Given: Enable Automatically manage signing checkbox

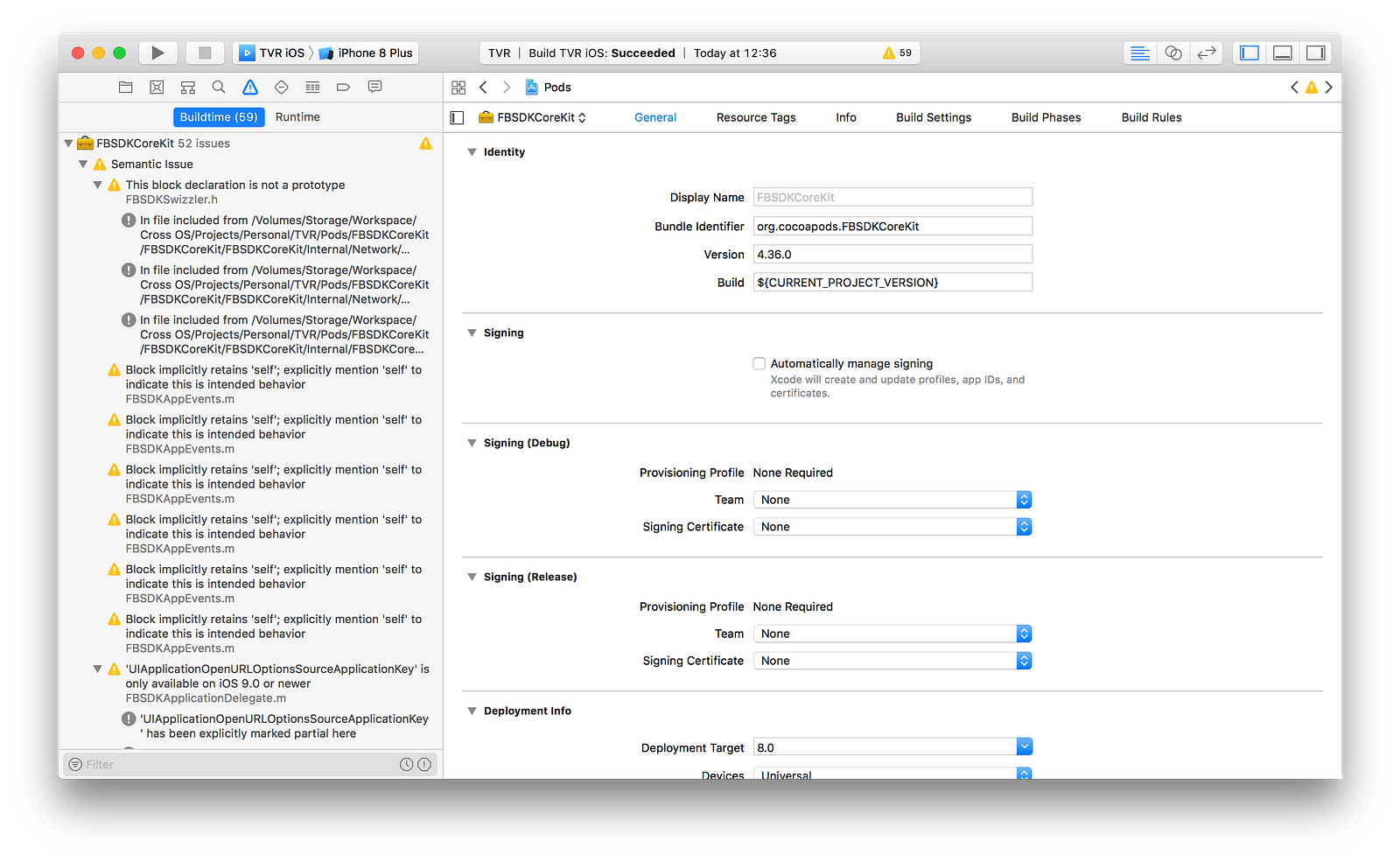Looking at the screenshot, I should tap(759, 363).
